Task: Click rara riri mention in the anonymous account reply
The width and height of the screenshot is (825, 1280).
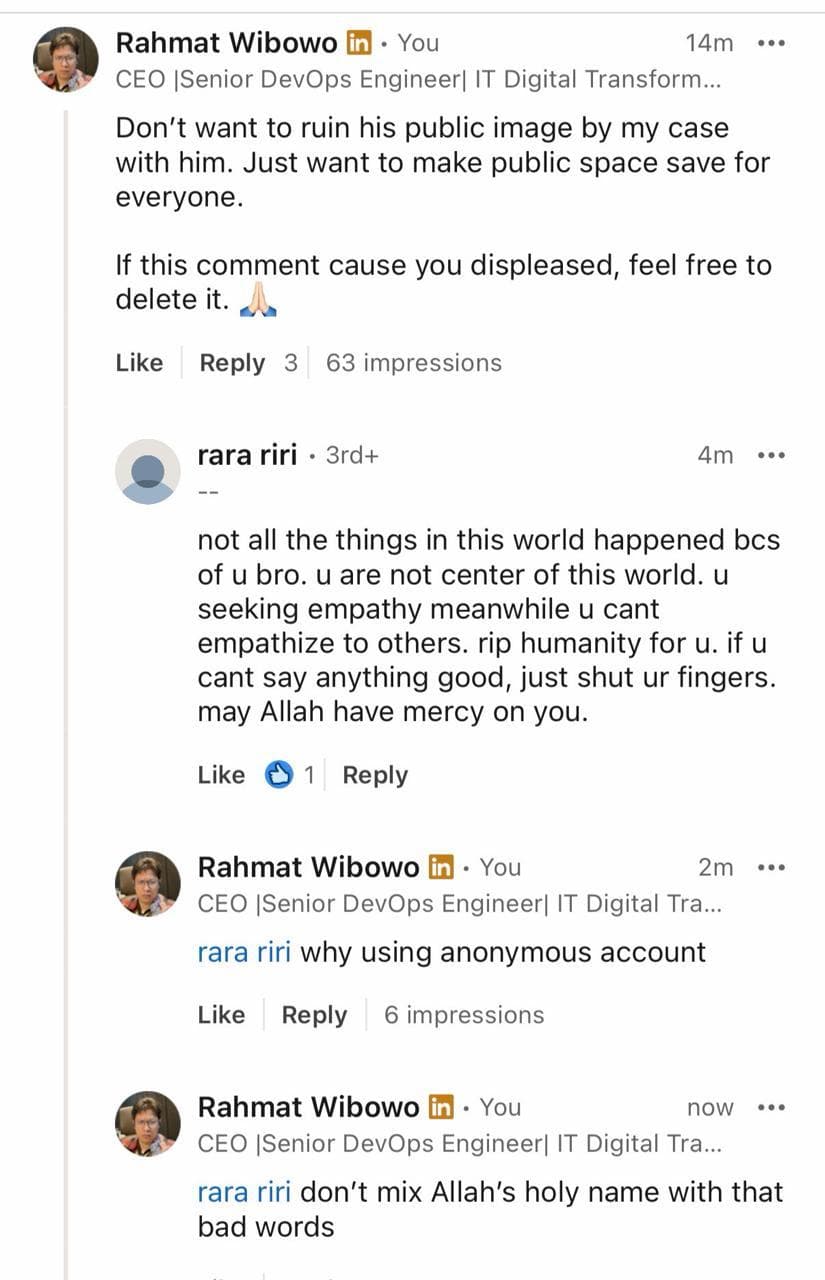Action: (244, 952)
